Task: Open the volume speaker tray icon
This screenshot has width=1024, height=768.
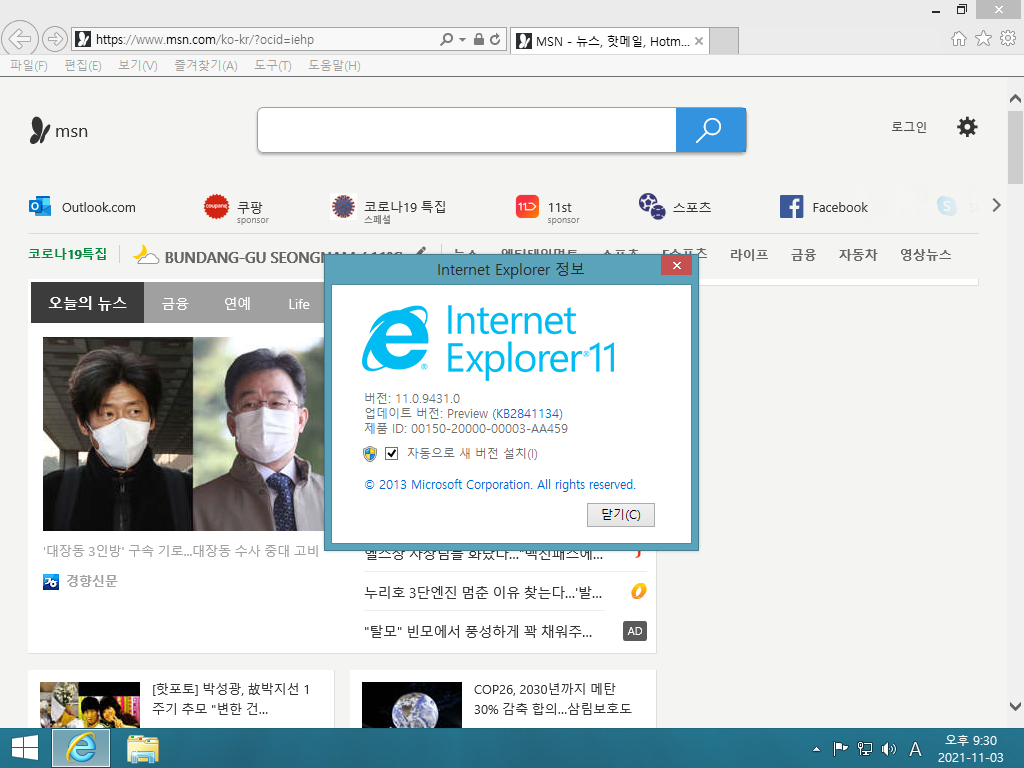Action: pyautogui.click(x=888, y=749)
